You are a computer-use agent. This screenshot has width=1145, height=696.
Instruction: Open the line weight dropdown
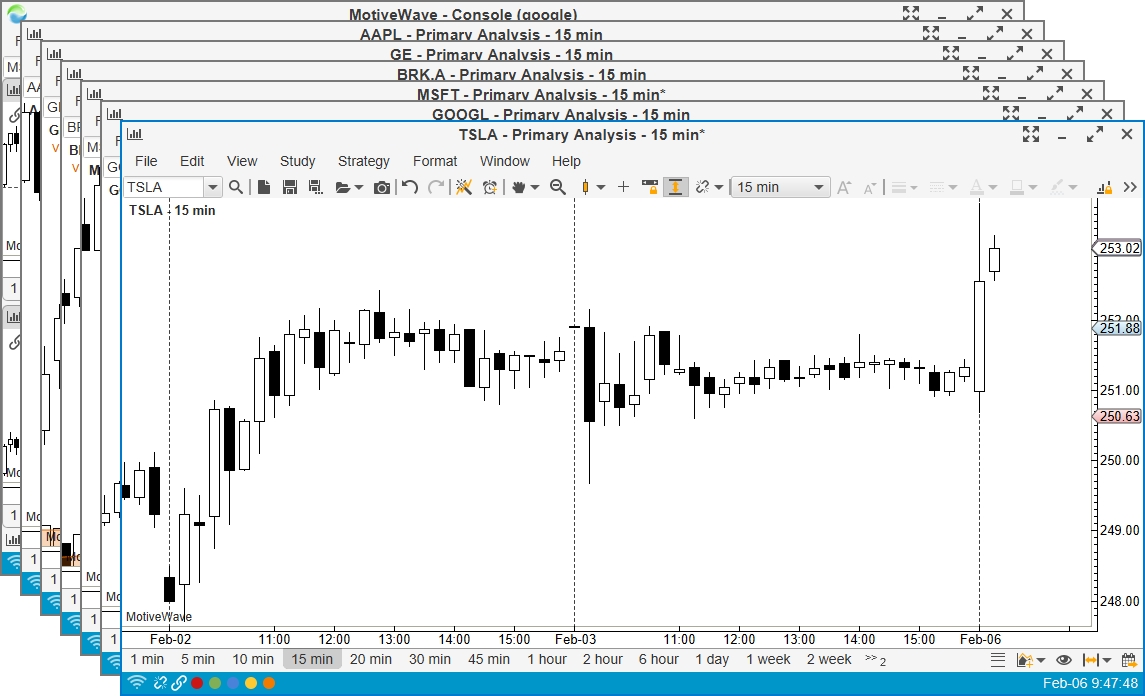(x=903, y=188)
